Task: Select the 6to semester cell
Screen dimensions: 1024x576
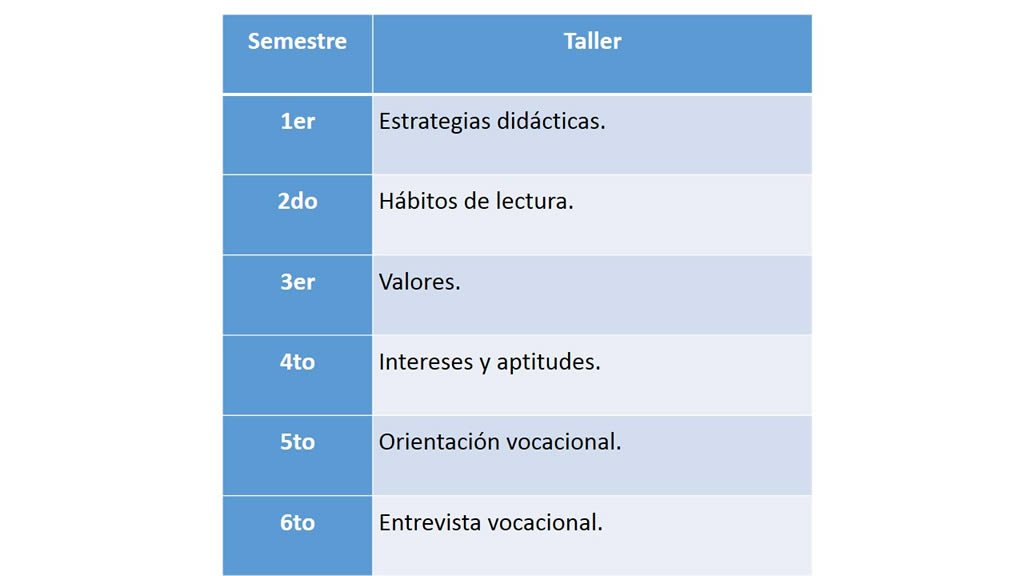Action: tap(297, 522)
